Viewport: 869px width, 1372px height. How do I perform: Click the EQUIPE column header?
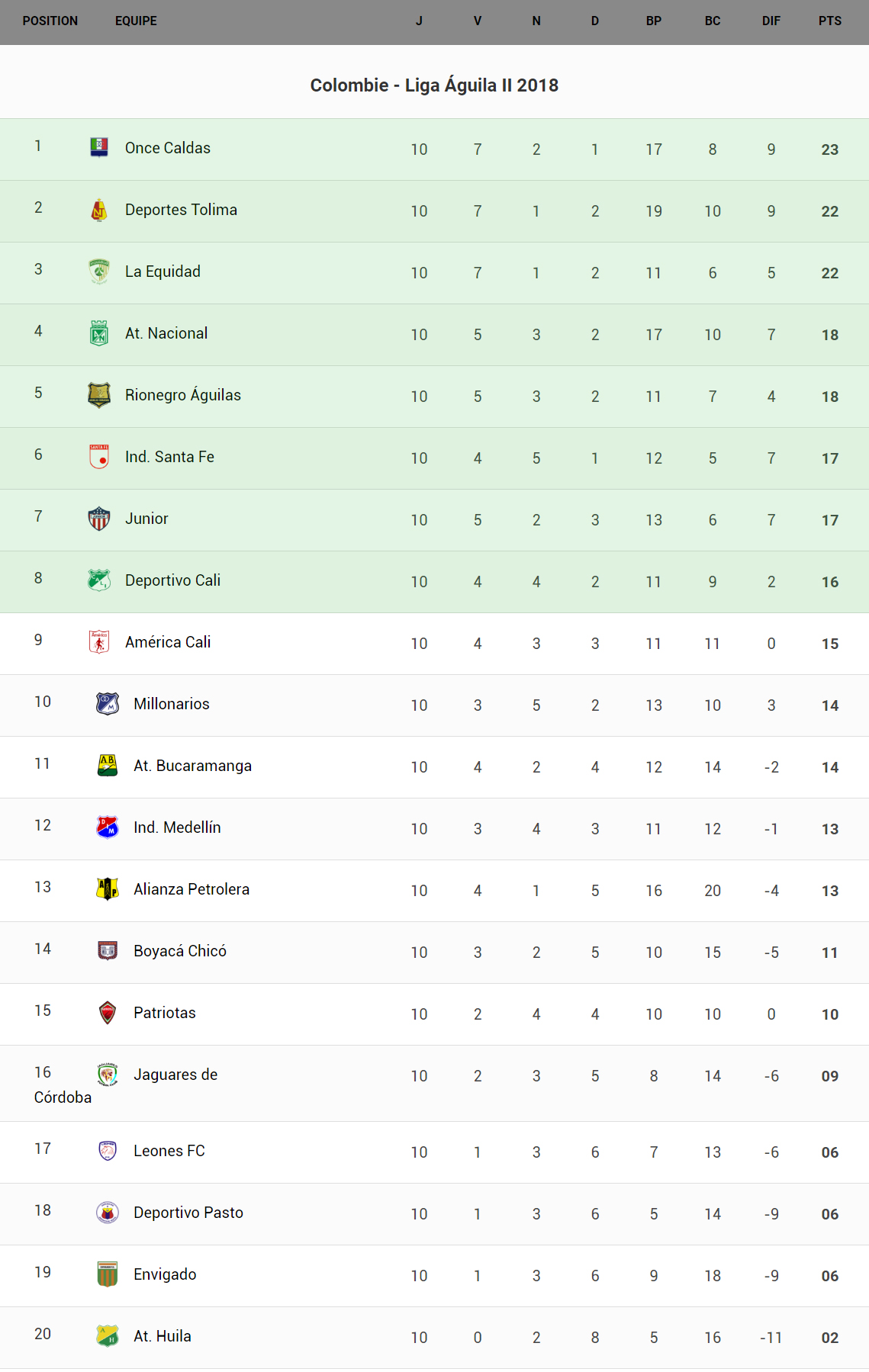[x=136, y=21]
